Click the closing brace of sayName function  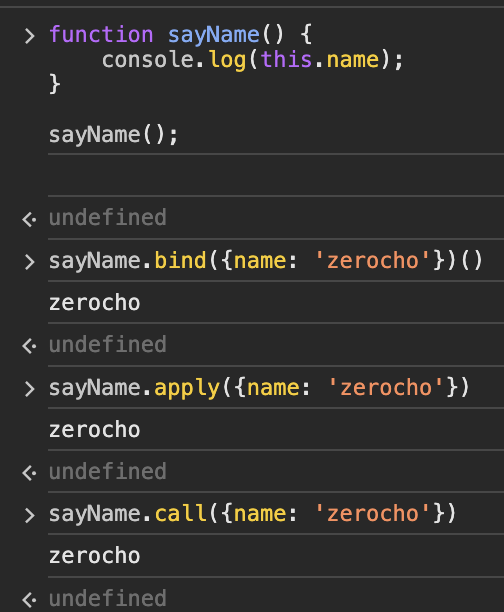click(x=55, y=84)
